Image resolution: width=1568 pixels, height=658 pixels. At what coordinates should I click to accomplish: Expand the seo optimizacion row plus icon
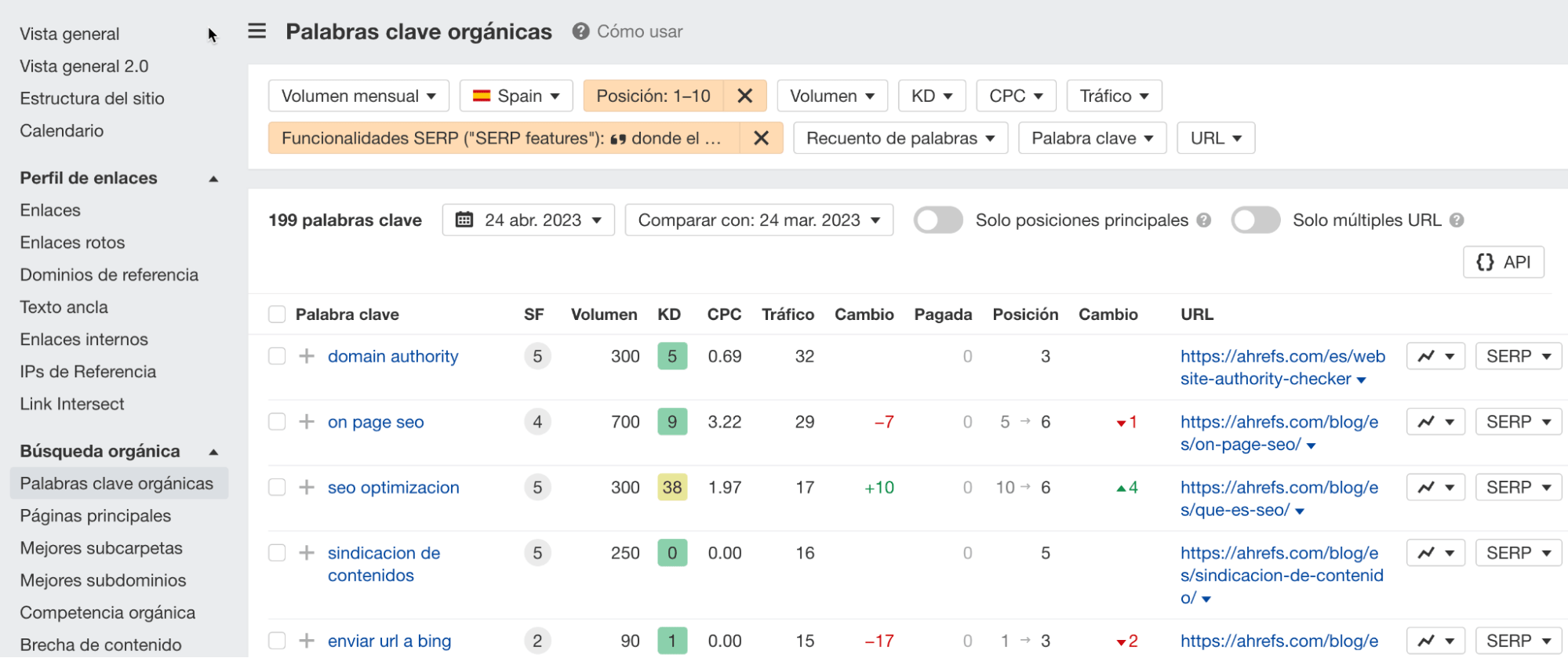(307, 488)
